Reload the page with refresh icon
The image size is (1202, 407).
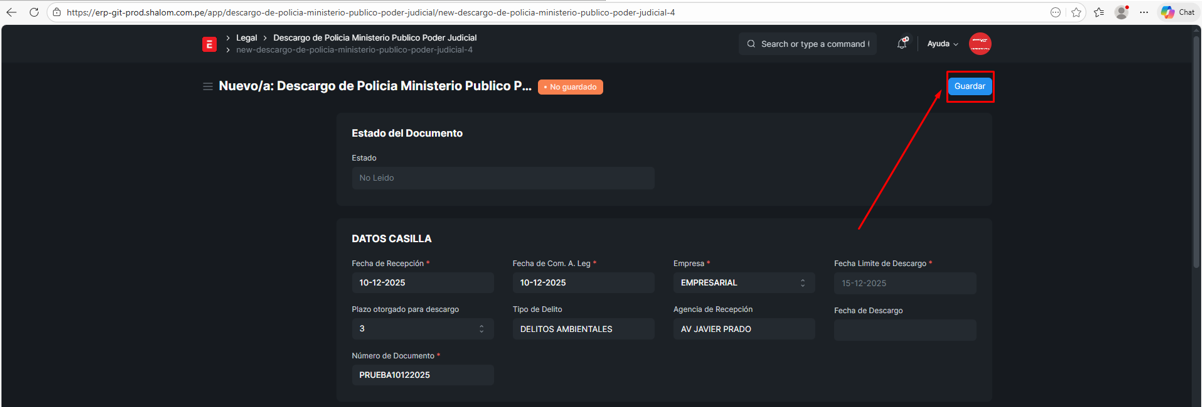coord(34,12)
